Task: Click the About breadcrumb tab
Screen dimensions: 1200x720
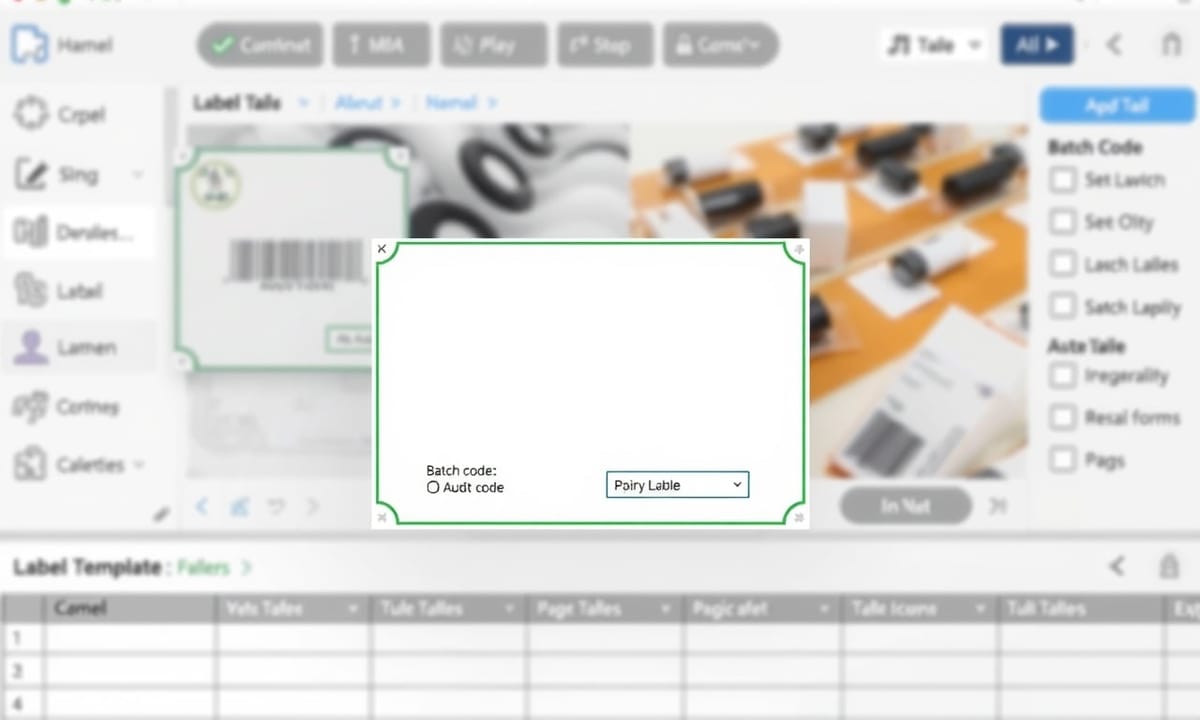Action: [360, 103]
